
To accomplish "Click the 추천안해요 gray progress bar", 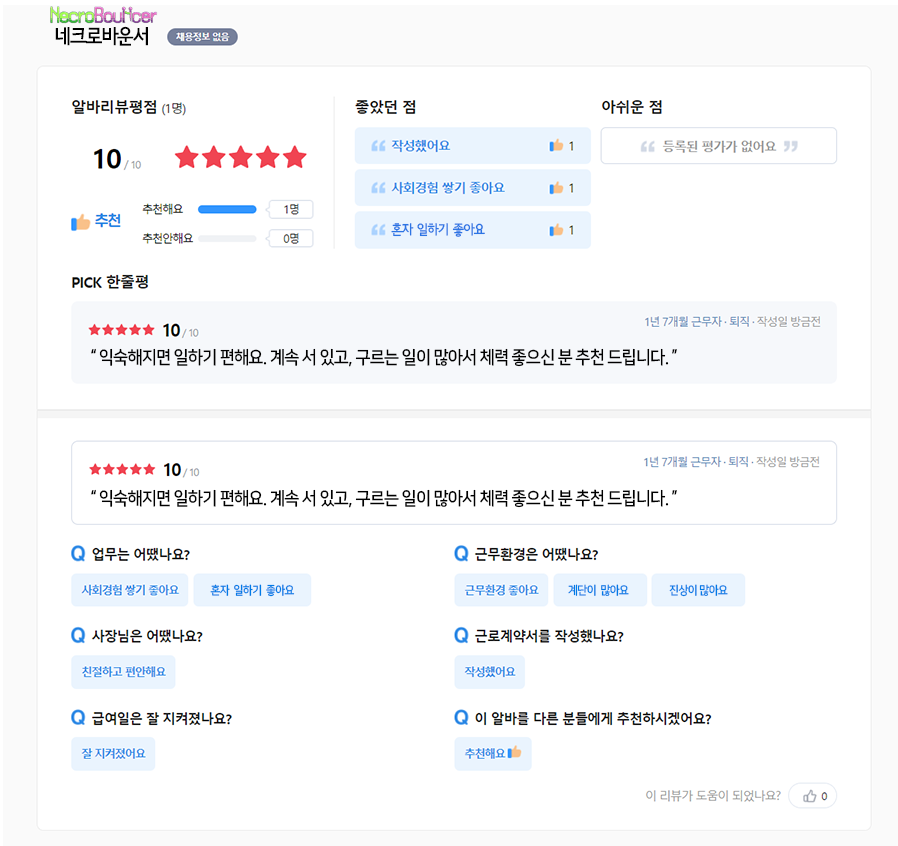I will pyautogui.click(x=227, y=238).
